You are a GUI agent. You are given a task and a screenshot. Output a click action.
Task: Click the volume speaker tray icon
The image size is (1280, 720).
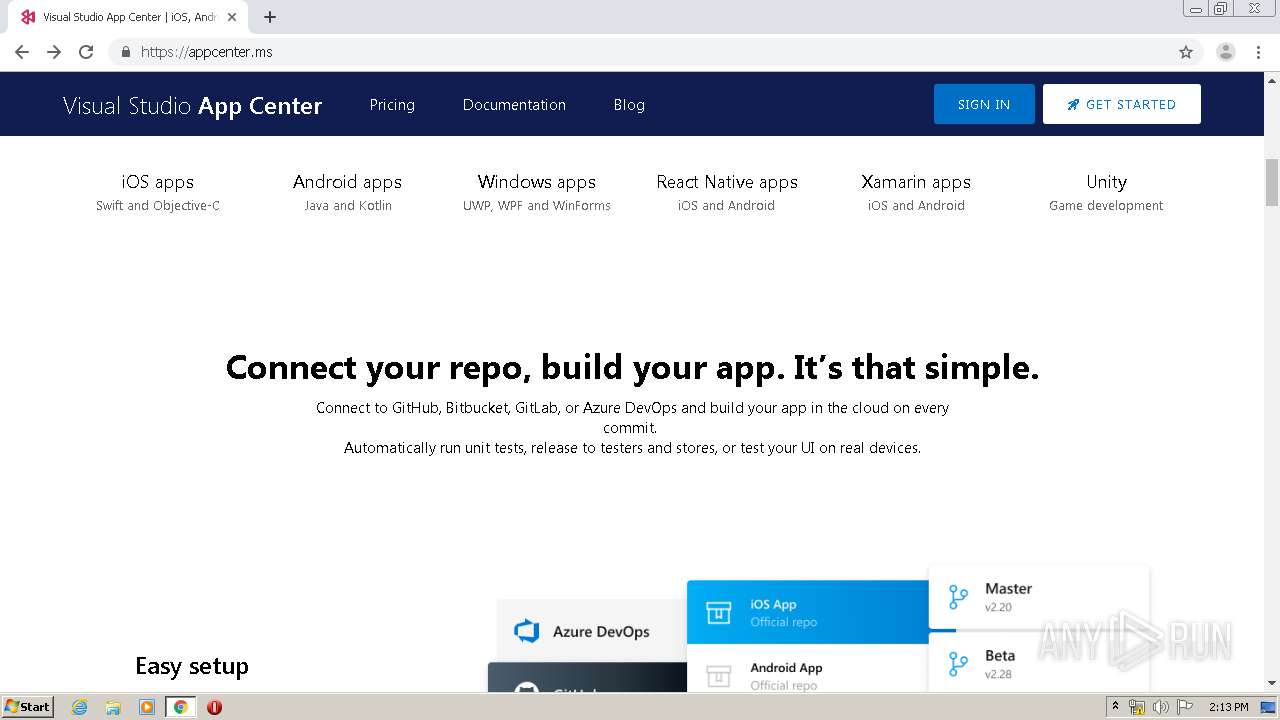(x=1161, y=707)
